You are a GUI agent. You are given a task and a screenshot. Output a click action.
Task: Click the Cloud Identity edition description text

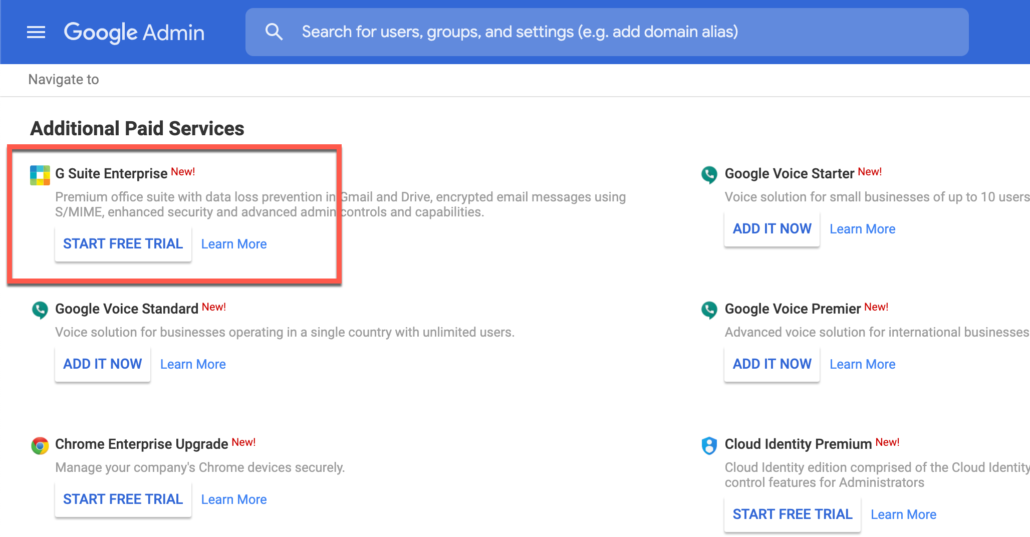pos(877,475)
